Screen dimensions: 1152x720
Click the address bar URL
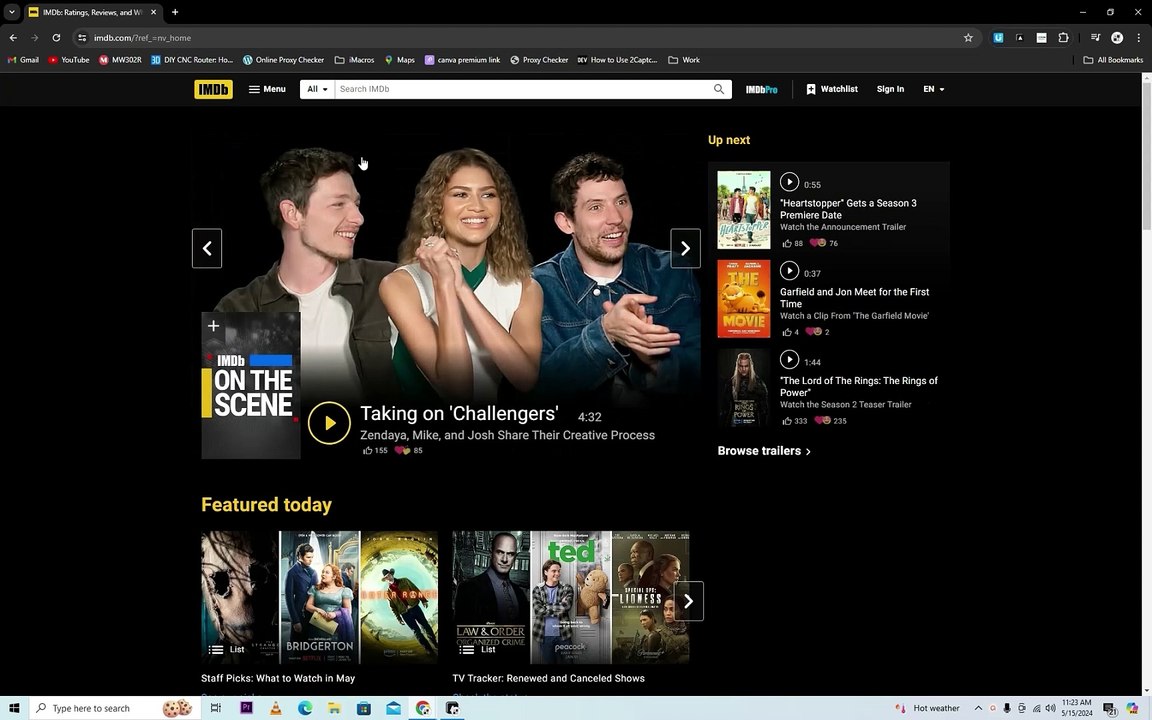click(x=142, y=37)
